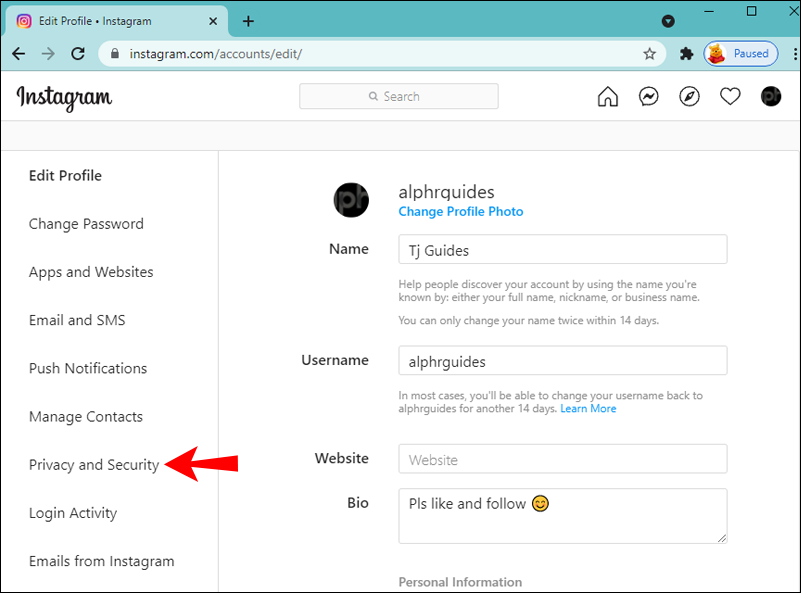This screenshot has width=801, height=593.
Task: Click the Username field with alphrguides
Action: coord(562,361)
